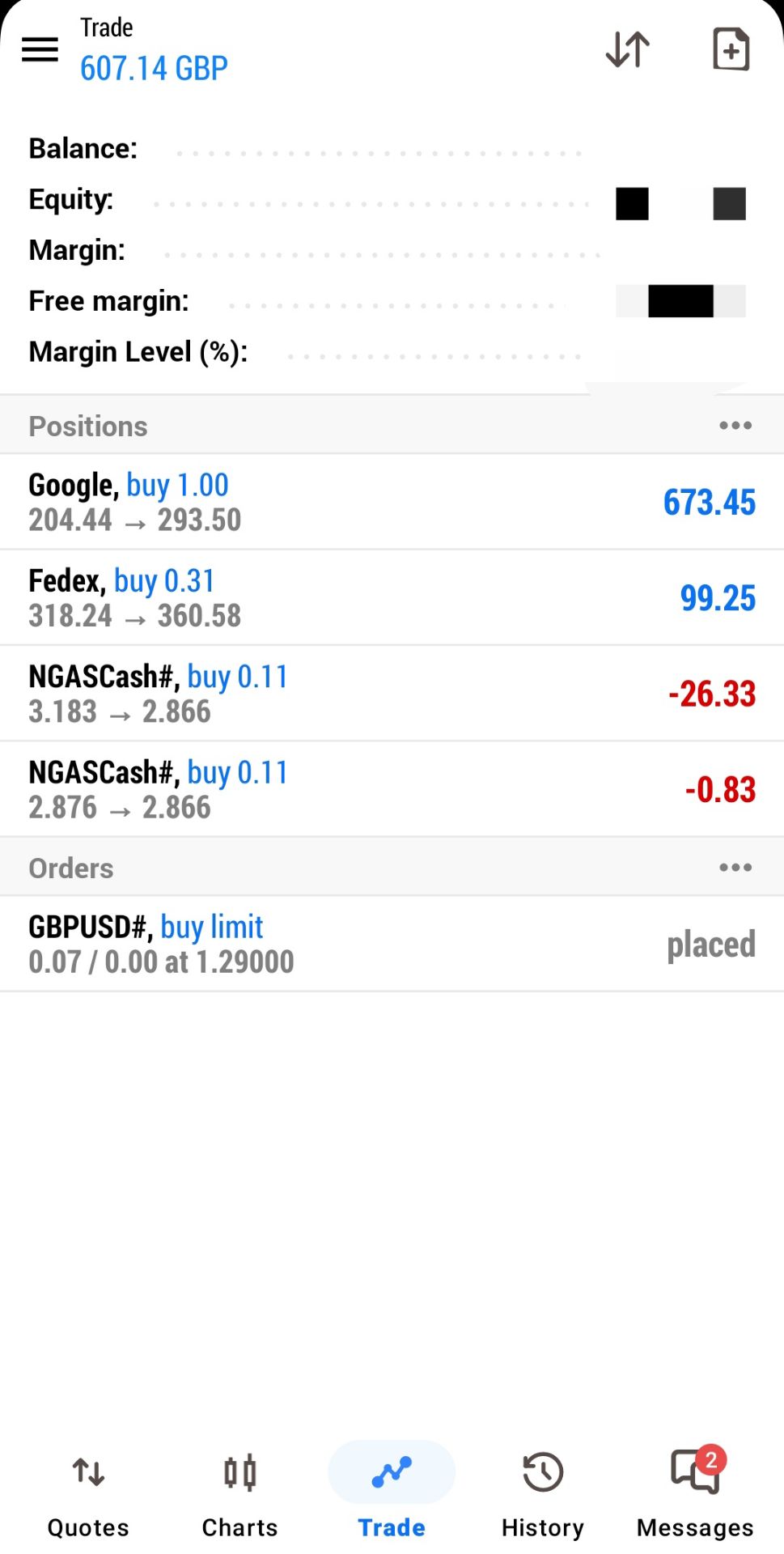This screenshot has width=784, height=1554.
Task: Open the History clock icon
Action: tap(543, 1472)
